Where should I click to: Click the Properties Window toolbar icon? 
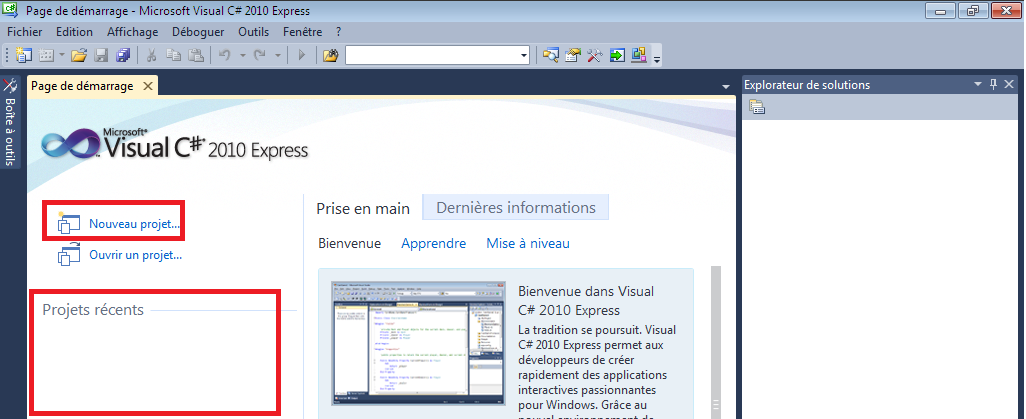[573, 56]
